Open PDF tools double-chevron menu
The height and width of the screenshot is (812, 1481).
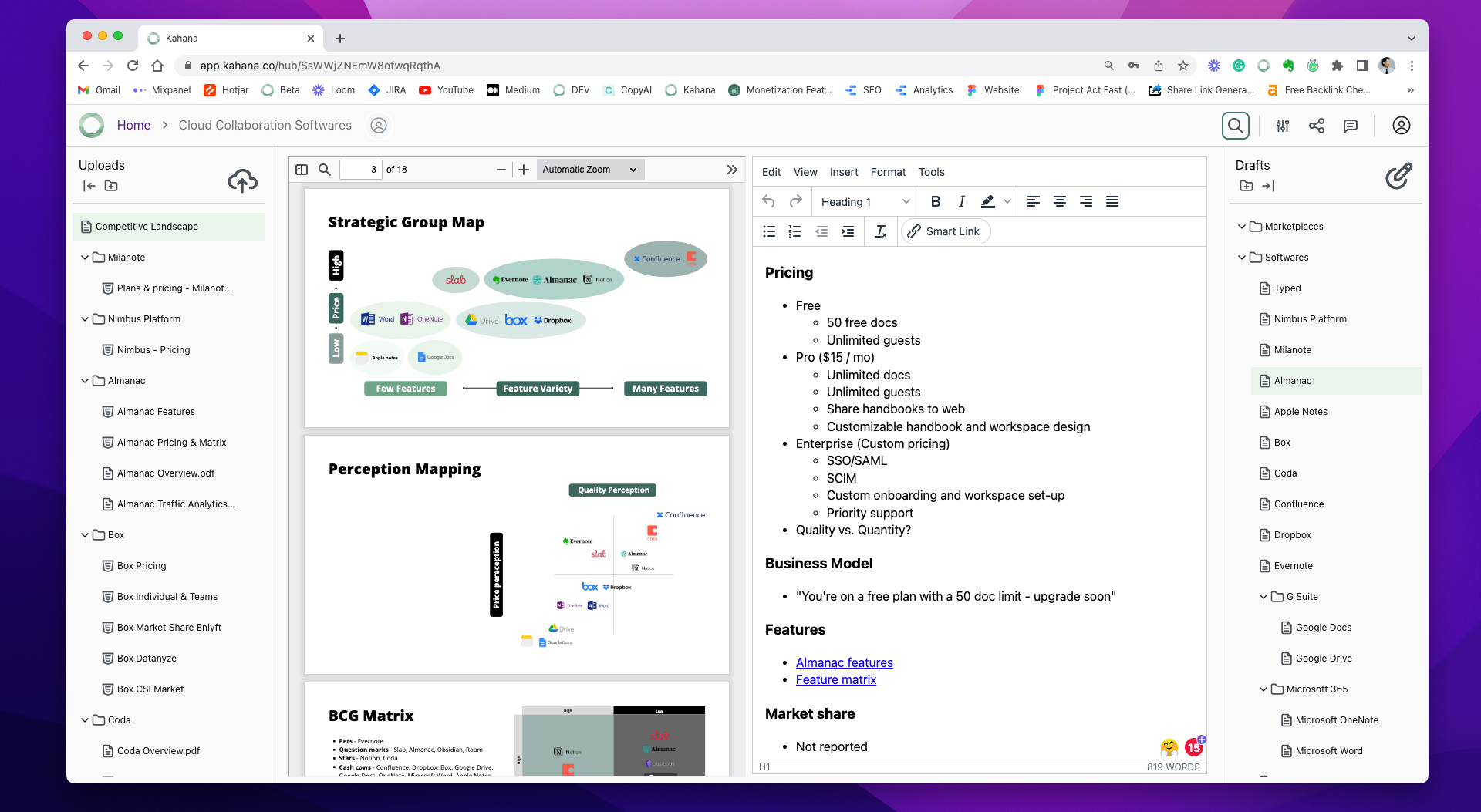coord(732,170)
